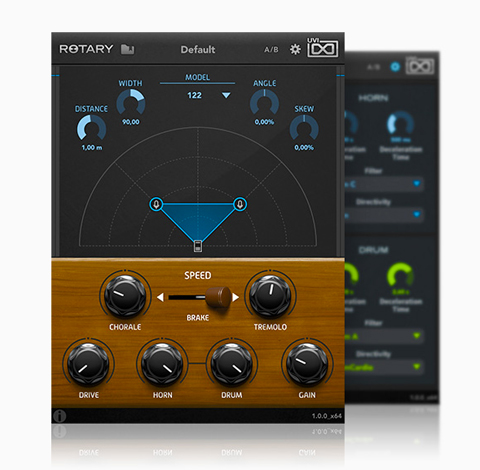Click the UVI logo
480x470 pixels.
pyautogui.click(x=323, y=48)
